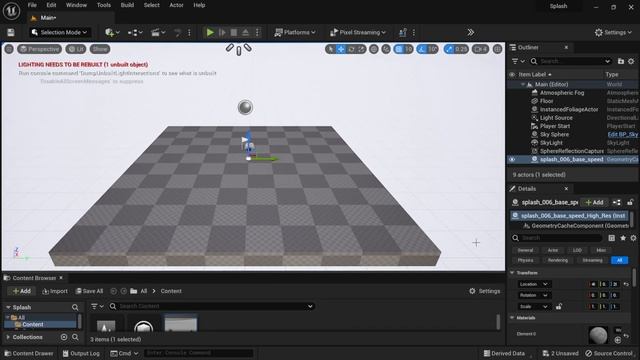Open the toolbar Settings dropdown
640x360 pixels.
point(613,32)
